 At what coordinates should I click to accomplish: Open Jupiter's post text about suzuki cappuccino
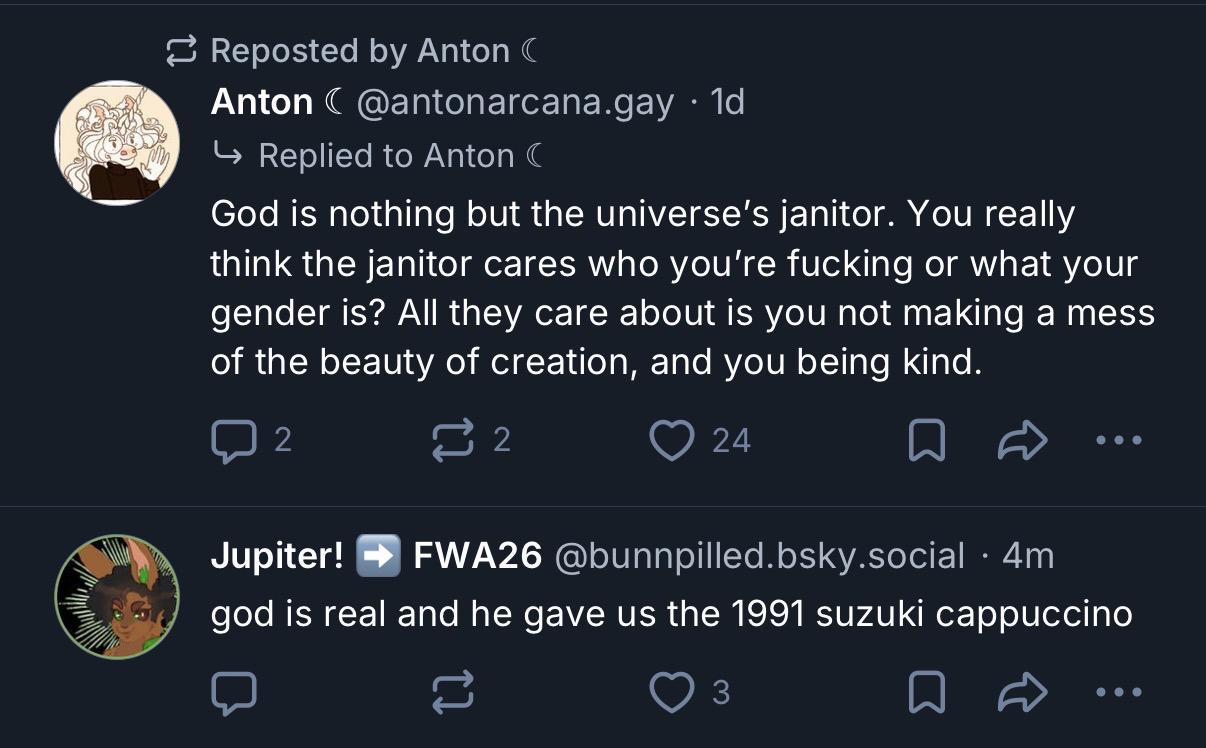click(671, 614)
